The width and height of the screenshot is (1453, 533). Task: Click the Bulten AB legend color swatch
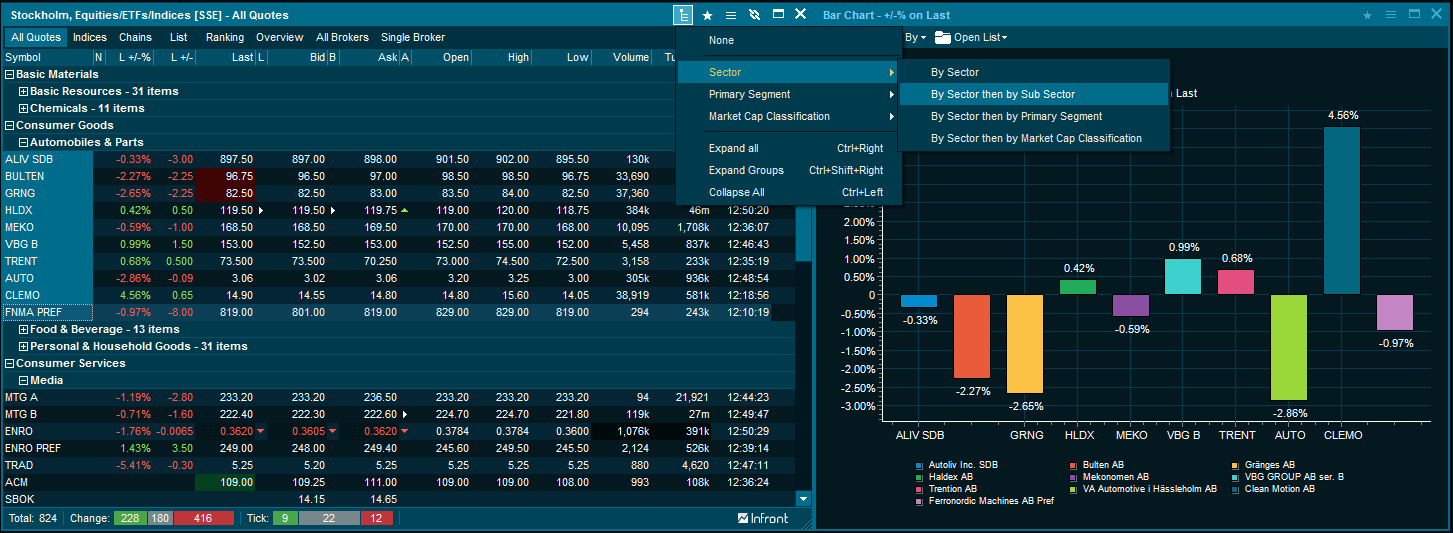click(1073, 465)
